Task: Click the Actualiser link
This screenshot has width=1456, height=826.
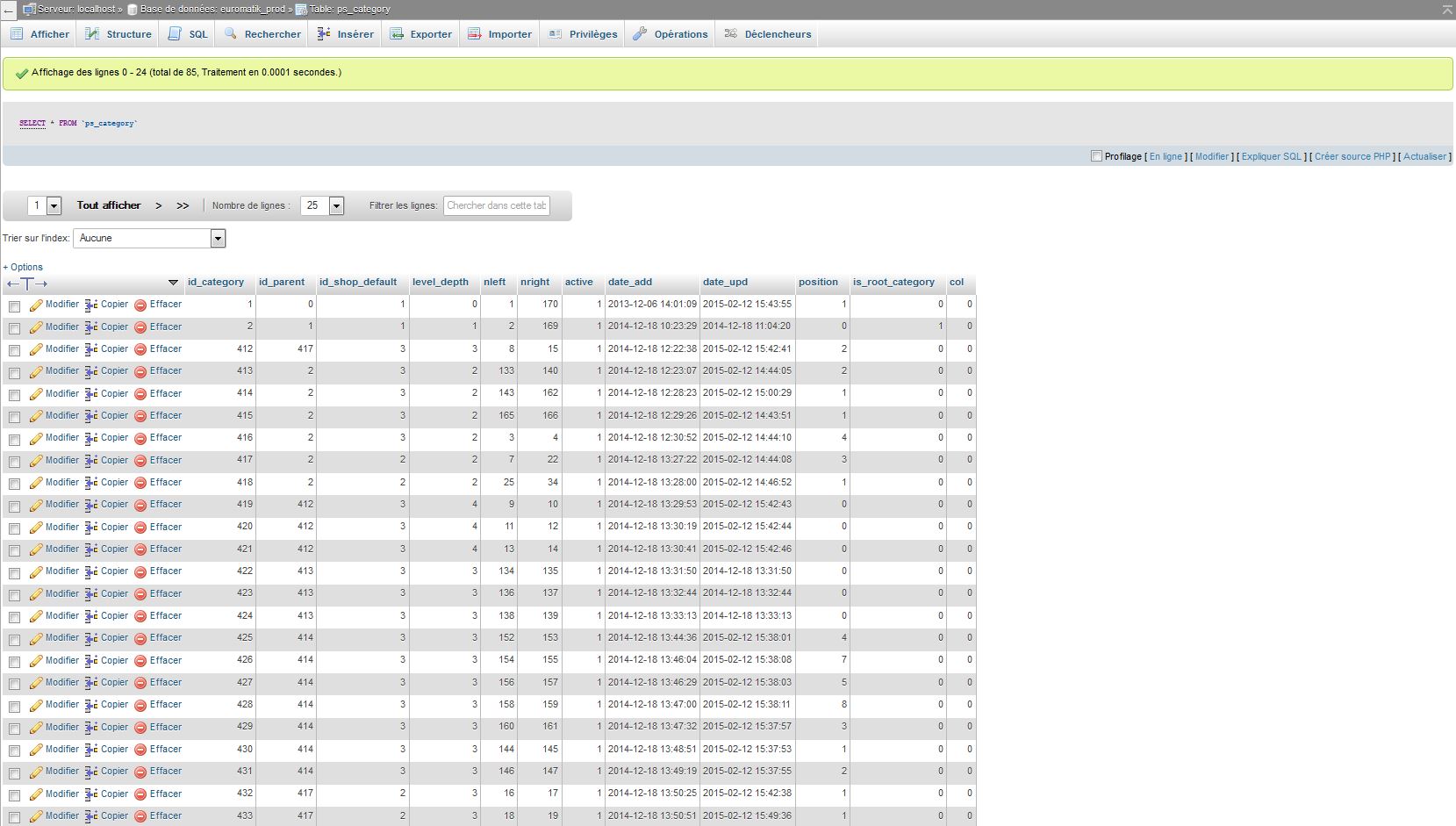Action: coord(1424,156)
